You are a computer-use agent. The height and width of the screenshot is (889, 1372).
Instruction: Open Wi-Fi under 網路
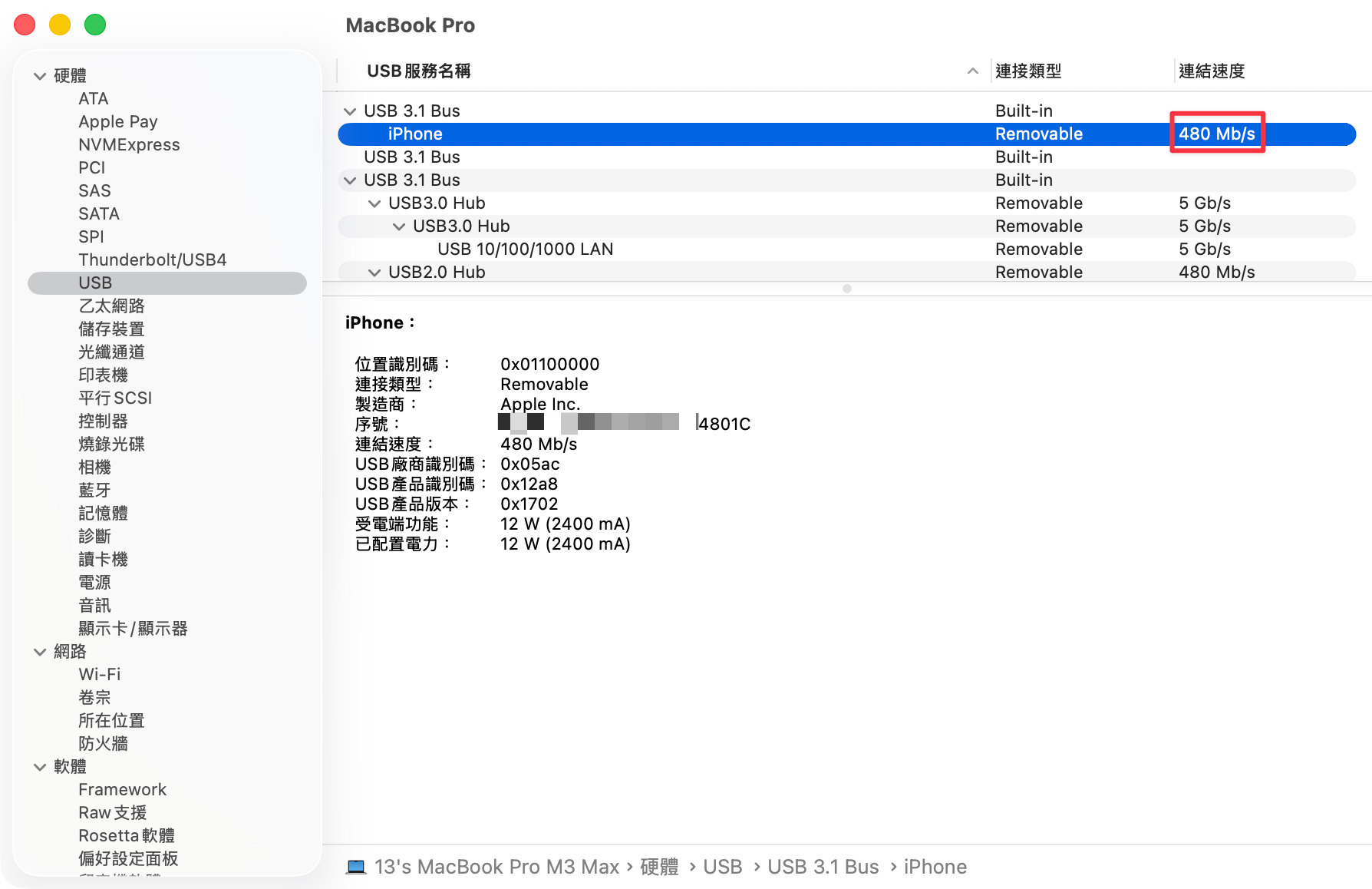[100, 675]
